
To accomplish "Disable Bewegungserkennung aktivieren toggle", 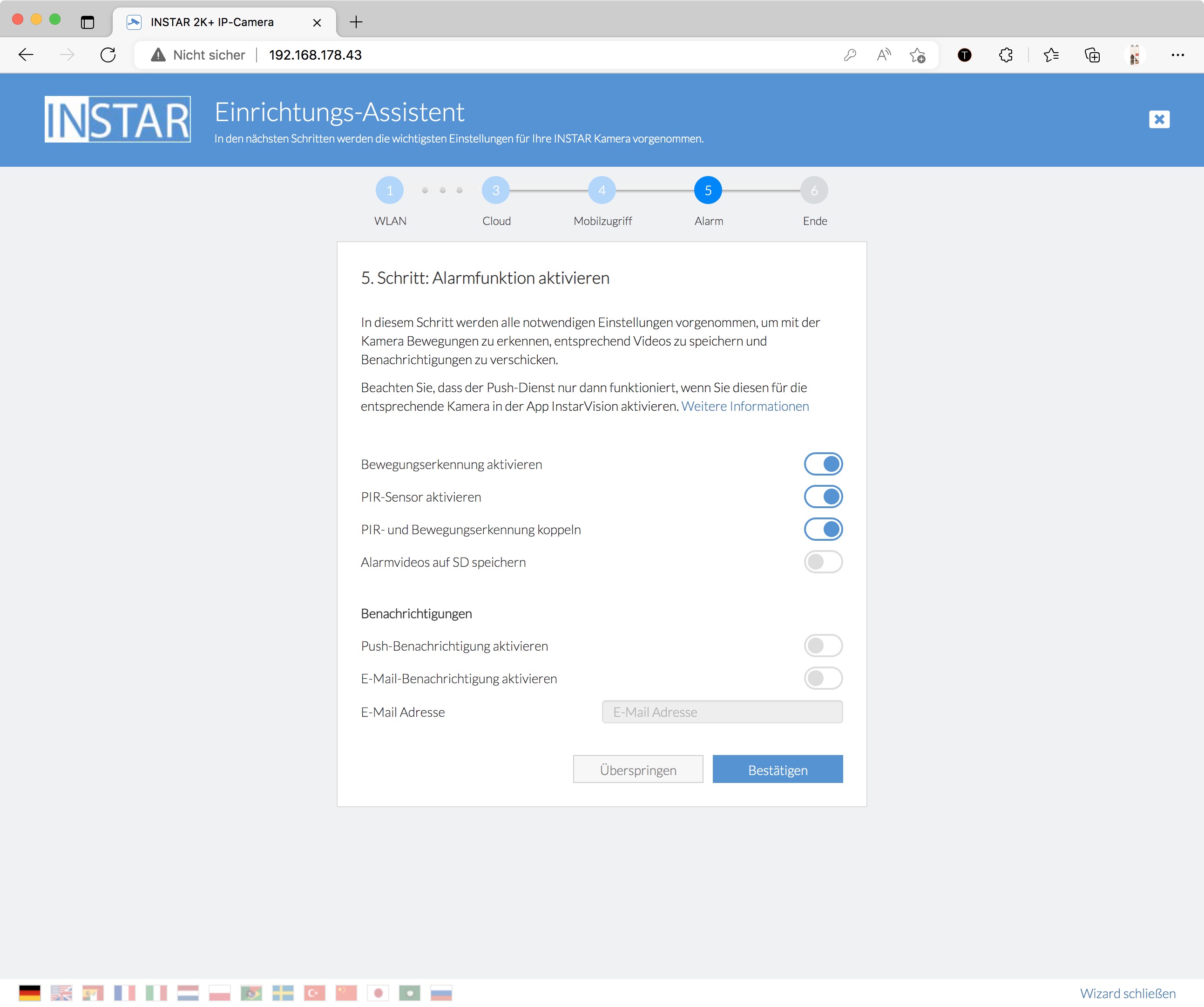I will [823, 464].
